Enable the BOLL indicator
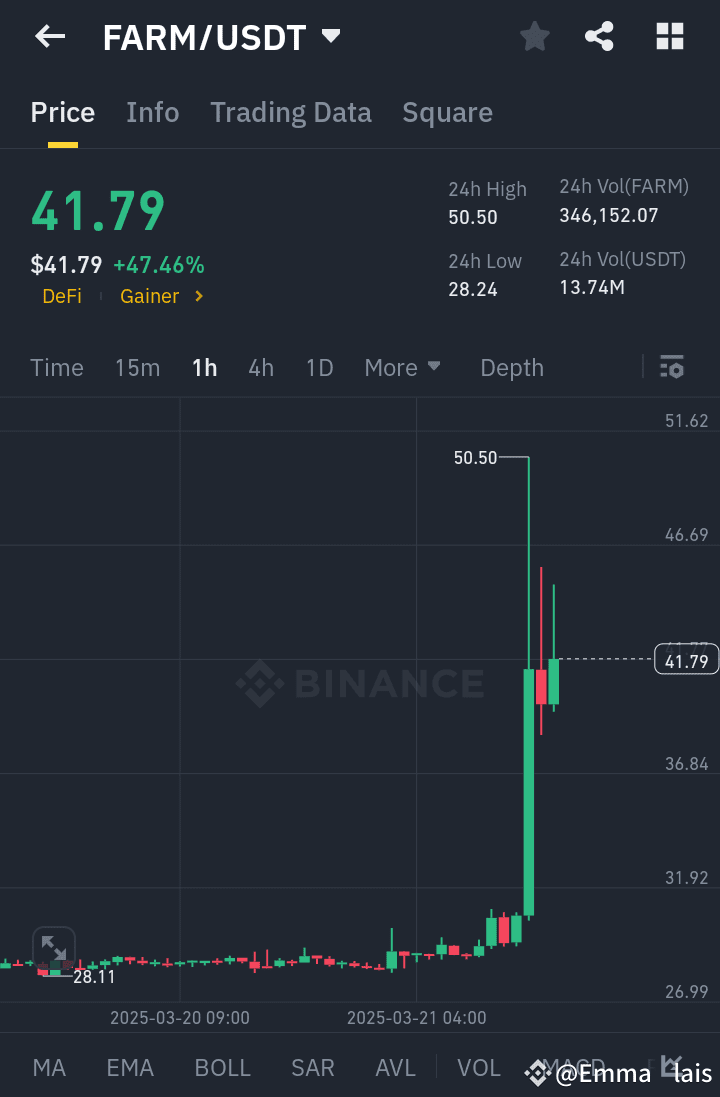Image resolution: width=720 pixels, height=1097 pixels. click(x=222, y=1068)
